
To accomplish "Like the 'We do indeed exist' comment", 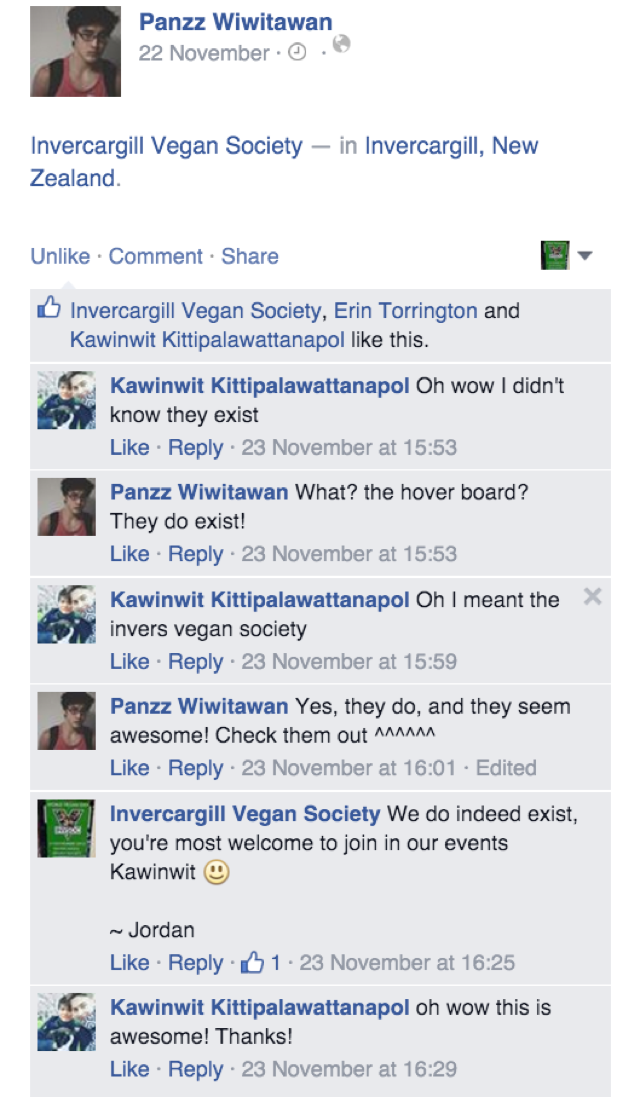I will coord(129,963).
